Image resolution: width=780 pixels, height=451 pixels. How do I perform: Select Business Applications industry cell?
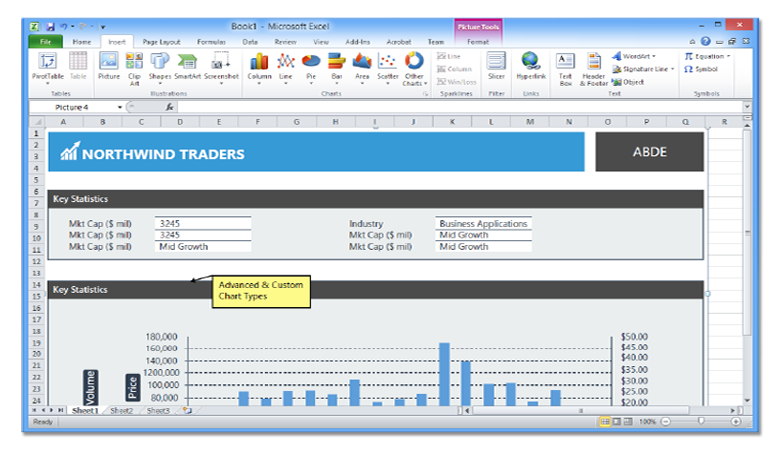click(483, 223)
